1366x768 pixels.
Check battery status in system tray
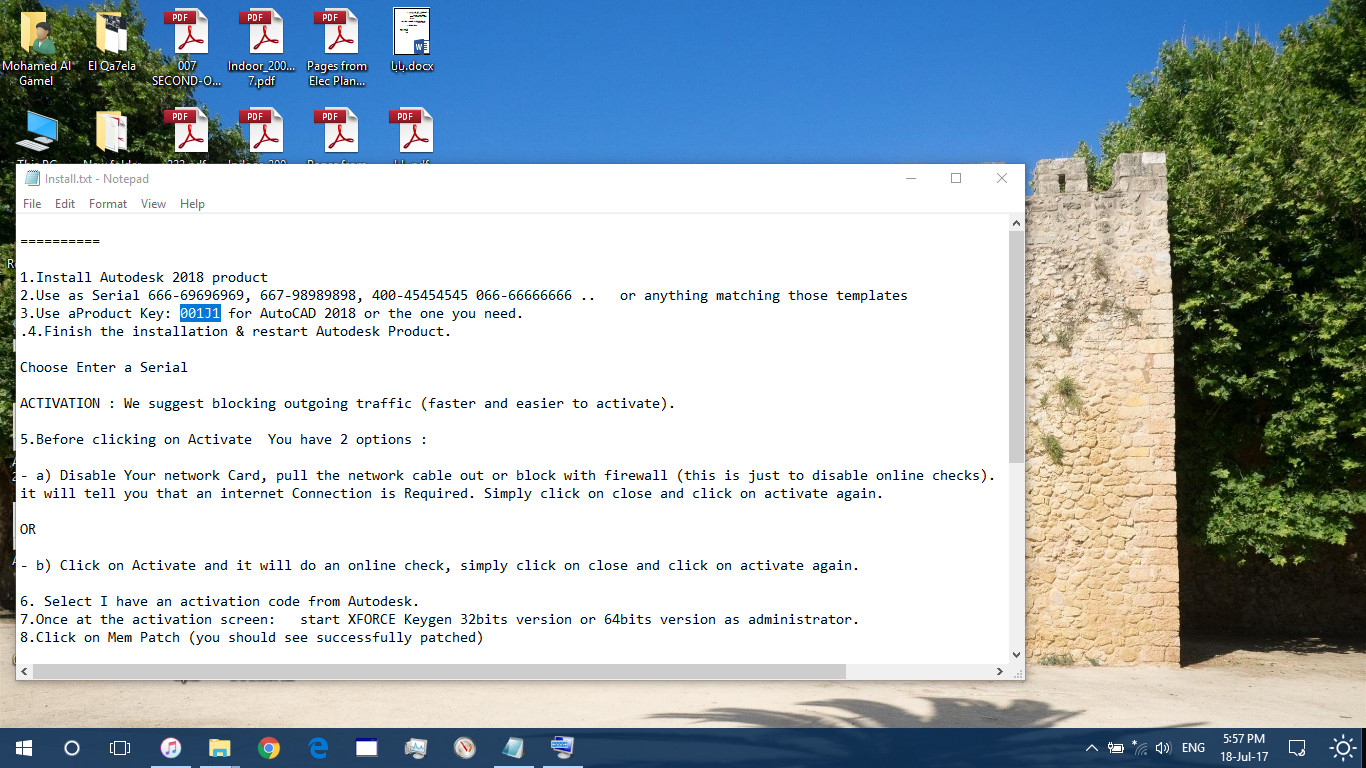[x=1116, y=748]
